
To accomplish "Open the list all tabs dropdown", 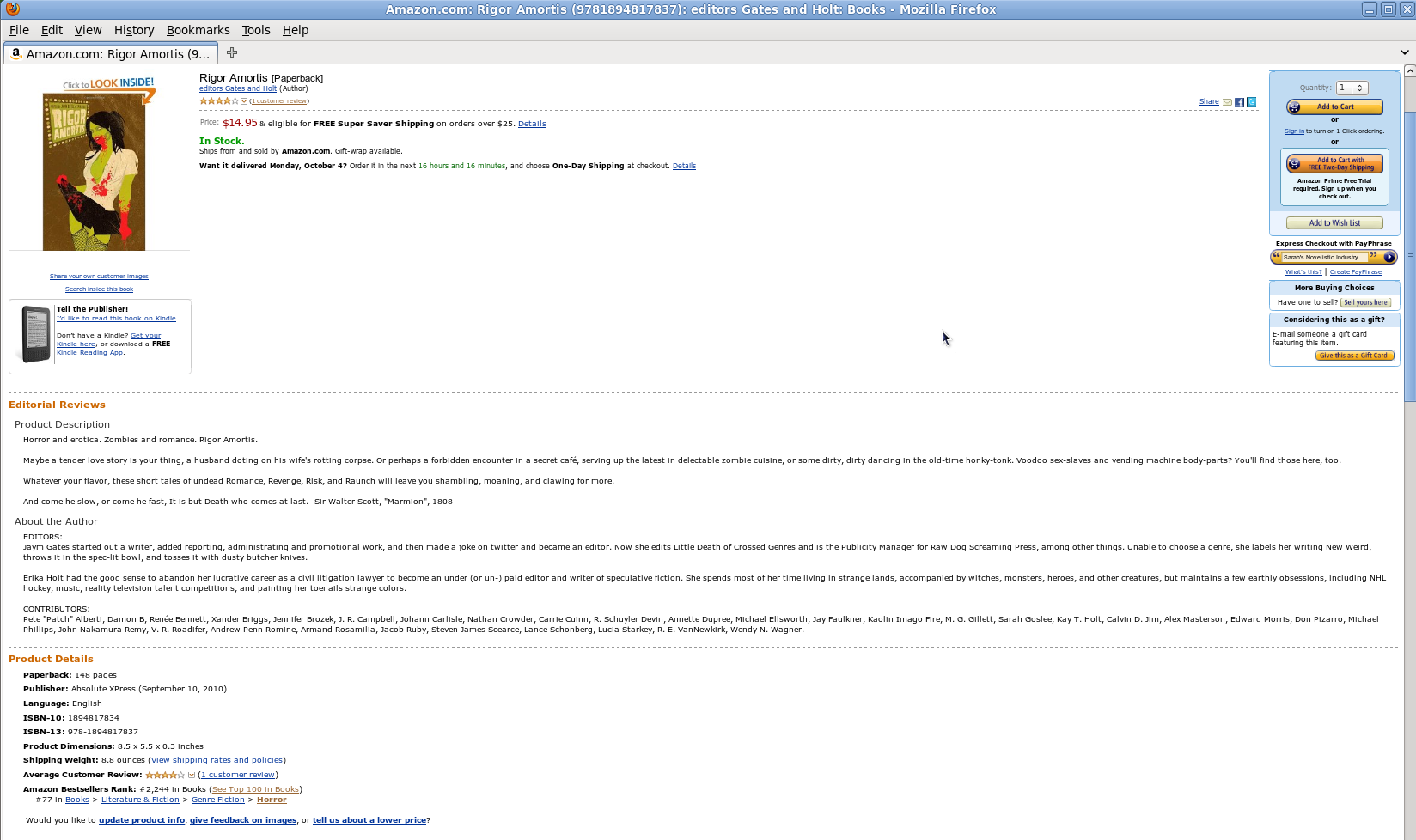I will [1405, 52].
